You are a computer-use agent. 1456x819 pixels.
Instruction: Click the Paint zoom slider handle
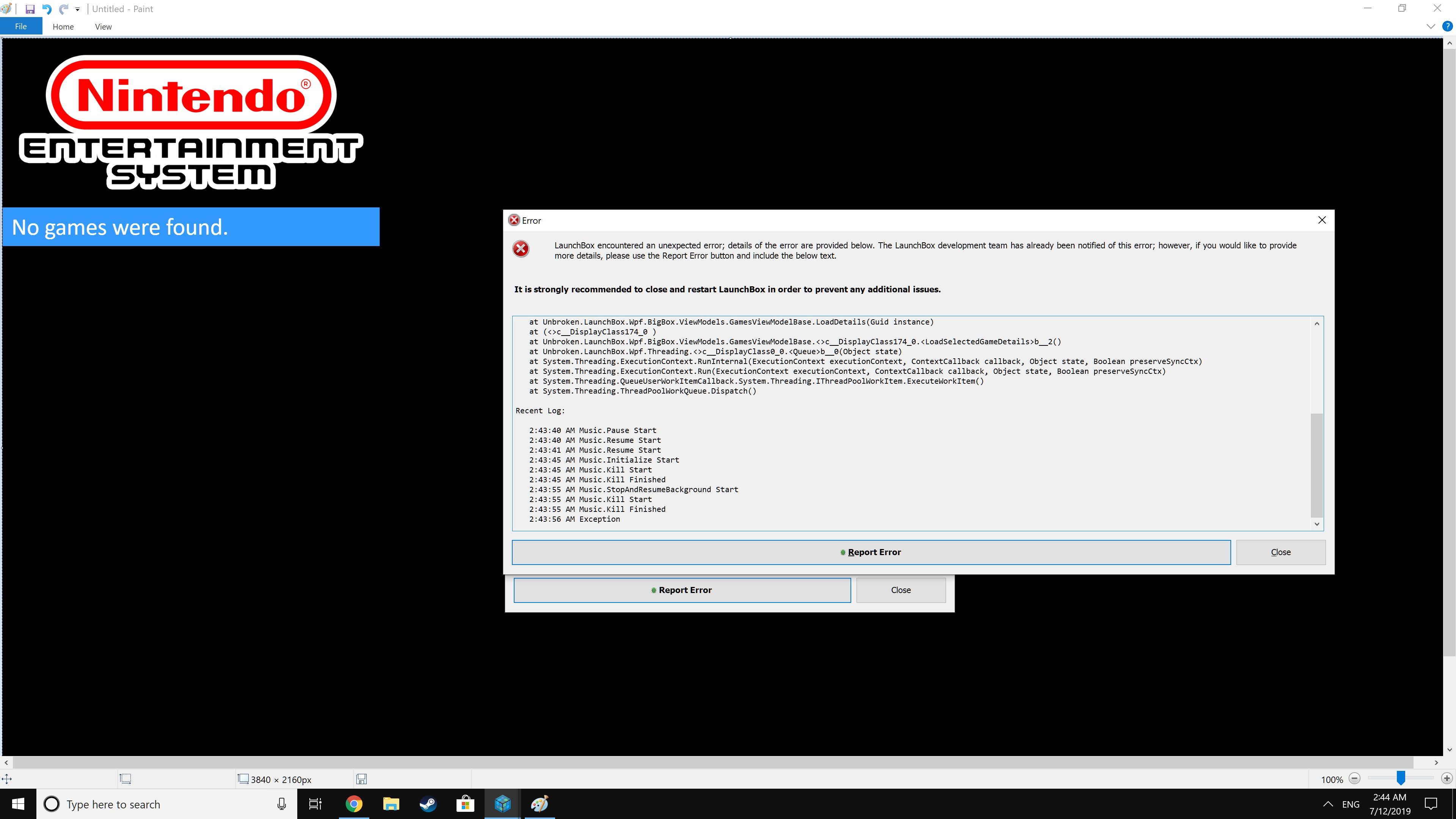[1401, 778]
